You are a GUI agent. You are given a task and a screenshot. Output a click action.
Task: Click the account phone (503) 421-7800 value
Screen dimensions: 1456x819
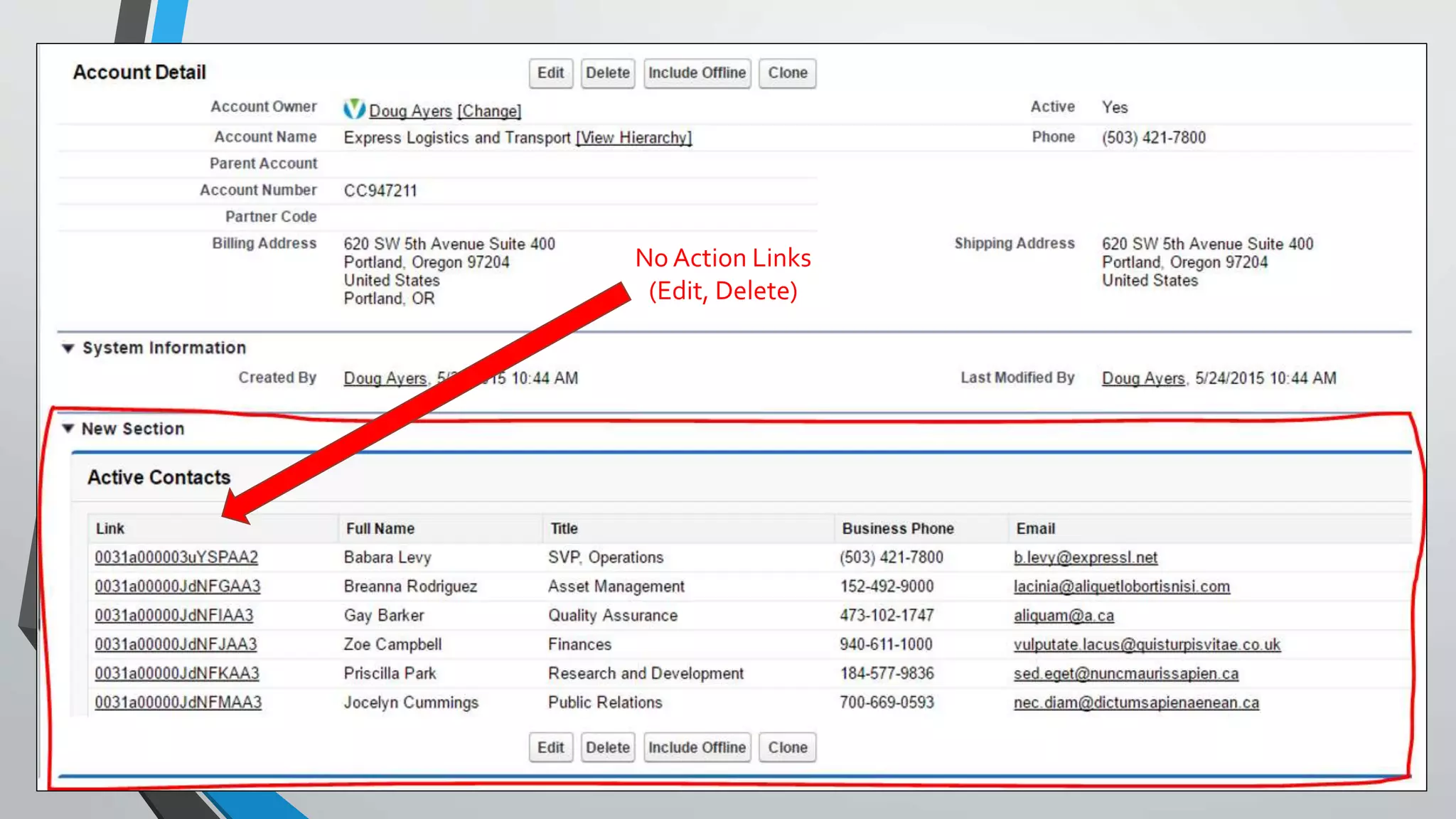(x=1154, y=138)
